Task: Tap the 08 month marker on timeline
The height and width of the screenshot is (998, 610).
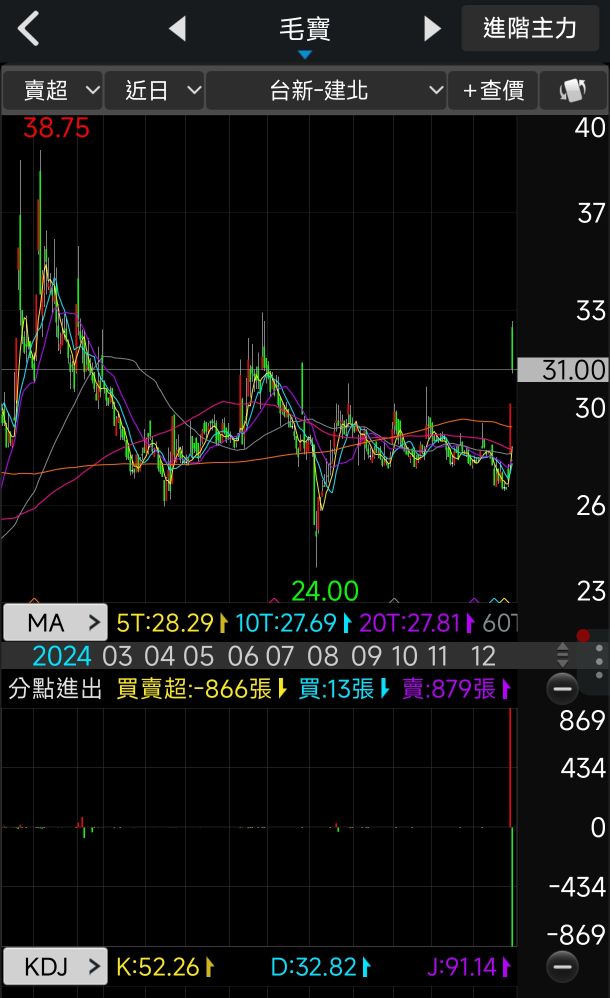Action: coord(323,656)
